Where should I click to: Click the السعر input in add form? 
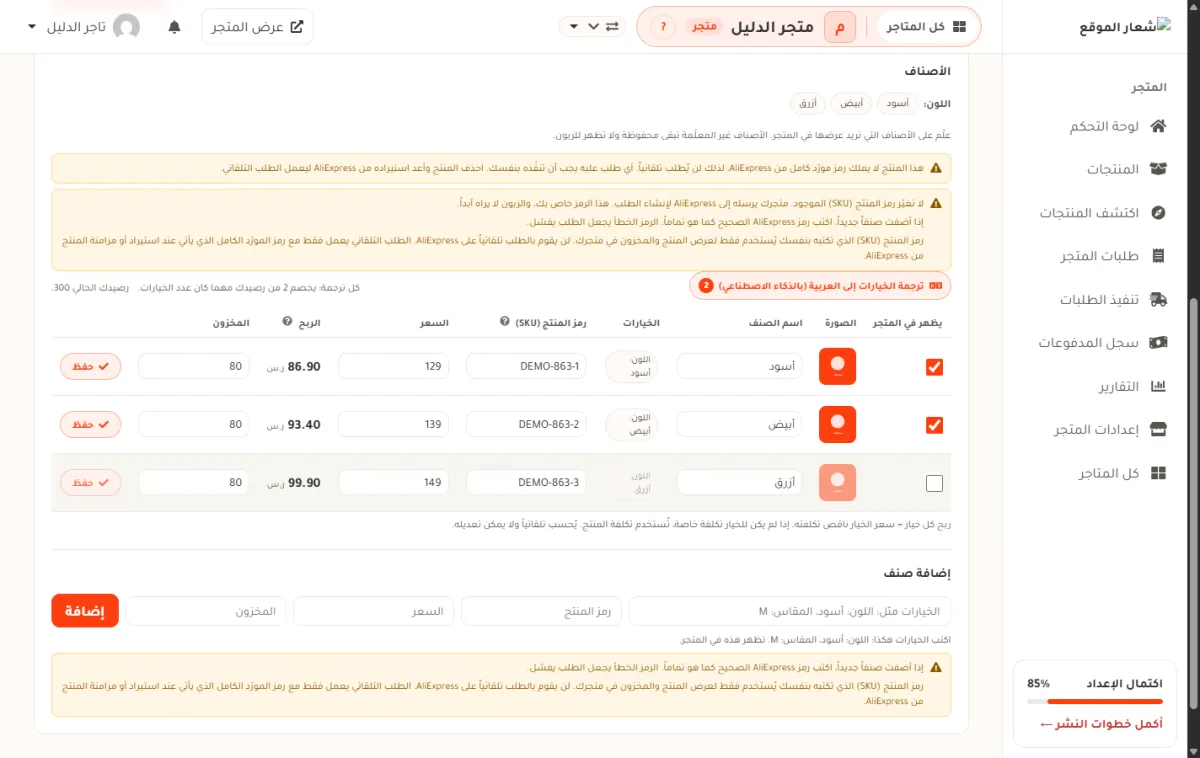click(374, 611)
